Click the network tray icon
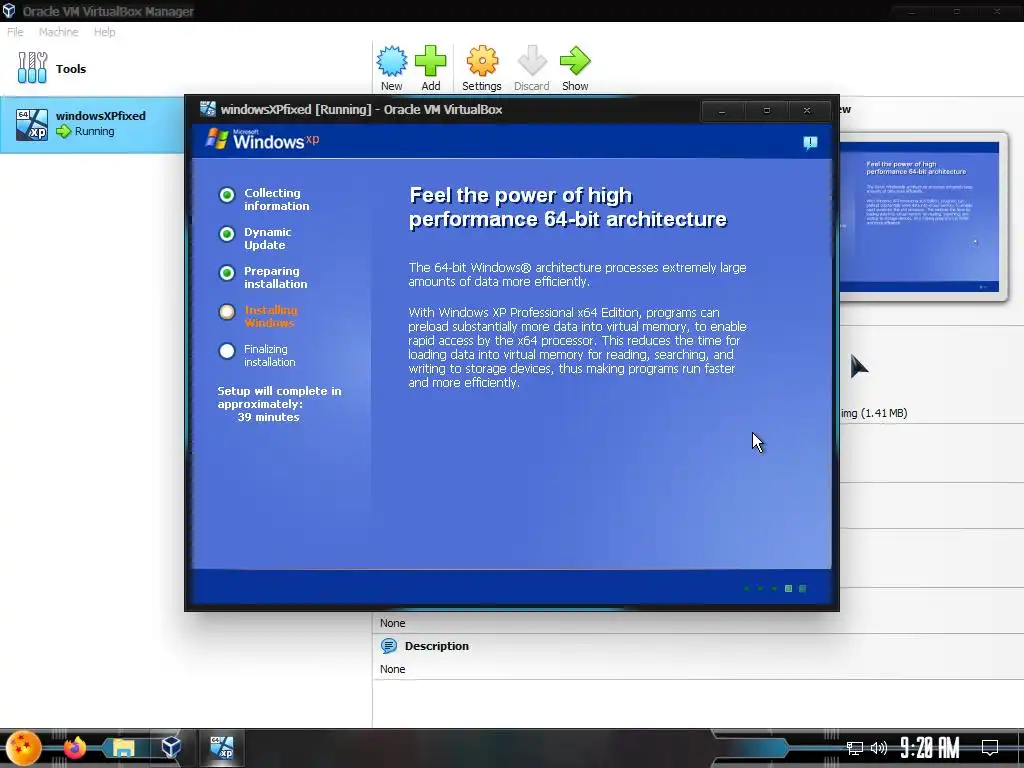This screenshot has width=1024, height=768. tap(854, 748)
